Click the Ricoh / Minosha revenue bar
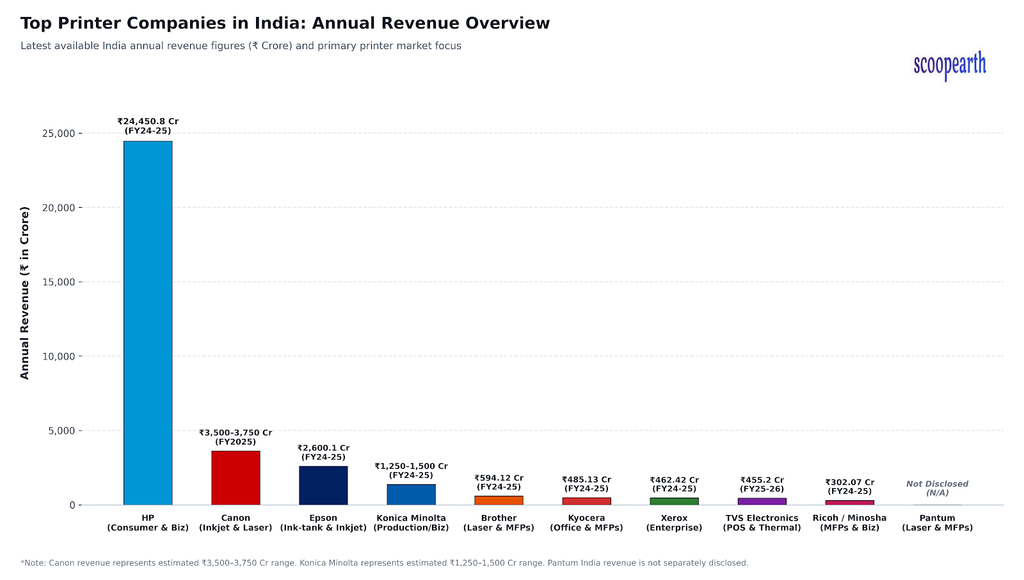 [x=850, y=502]
